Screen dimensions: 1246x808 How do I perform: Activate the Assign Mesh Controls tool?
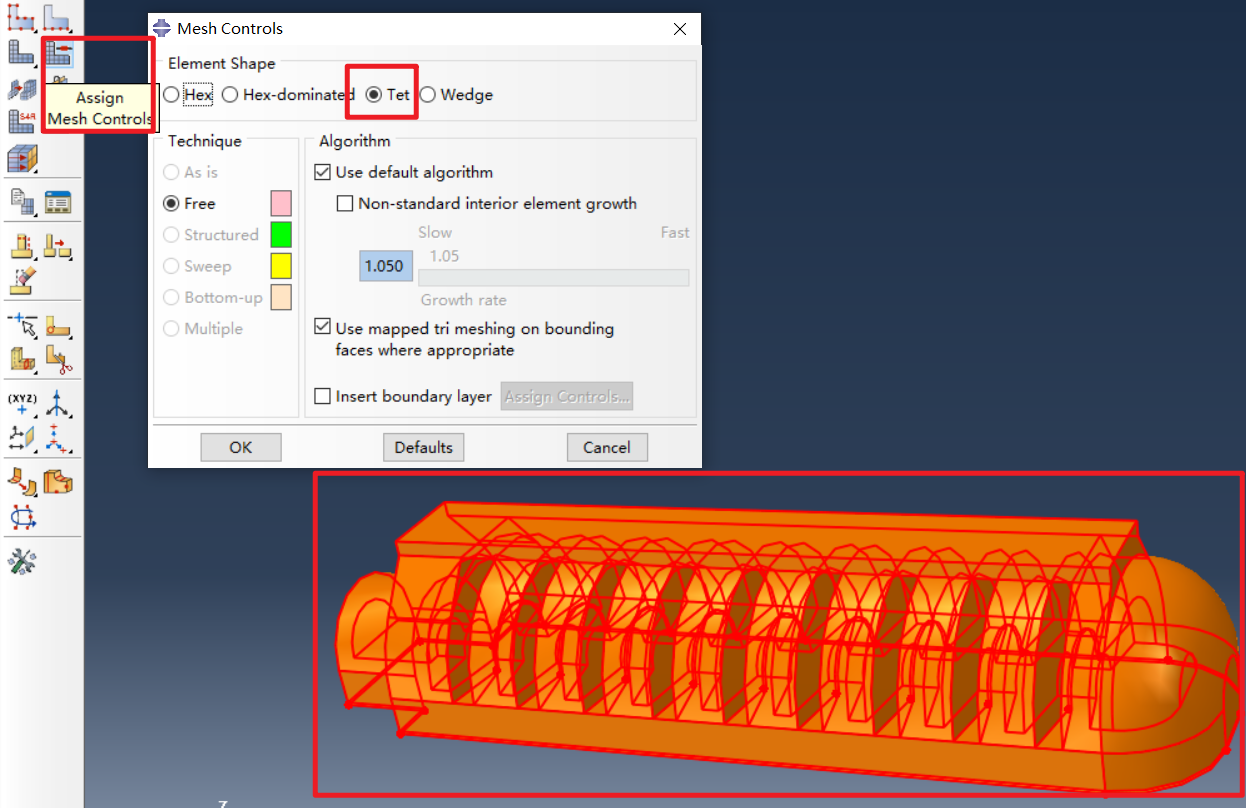pos(59,54)
